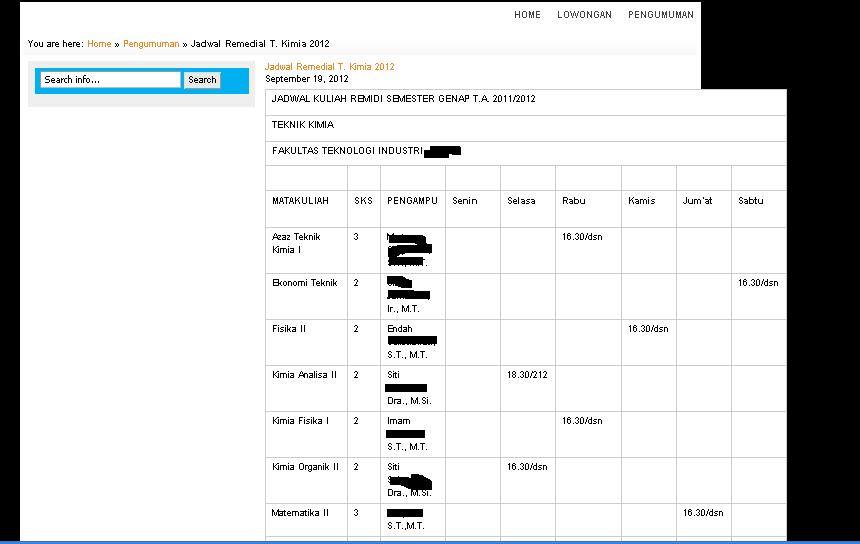The width and height of the screenshot is (860, 544).
Task: Select the 18.30/212 schedule cell
Action: pos(527,375)
